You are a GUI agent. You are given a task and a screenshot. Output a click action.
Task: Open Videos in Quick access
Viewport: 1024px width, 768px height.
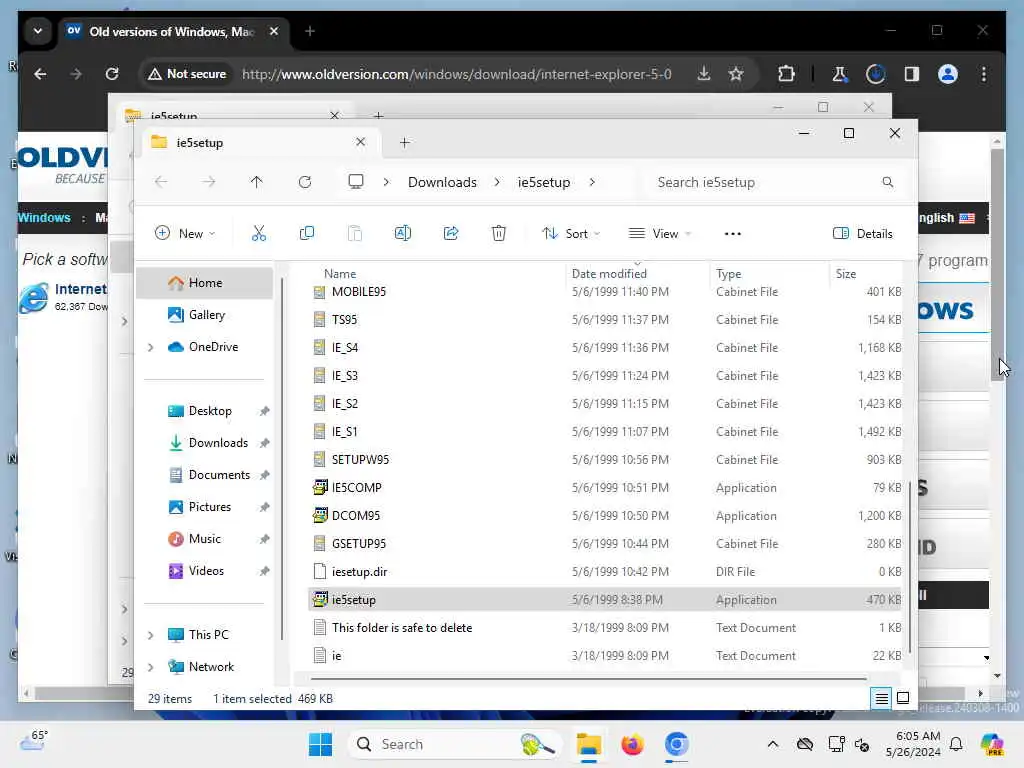tap(204, 571)
